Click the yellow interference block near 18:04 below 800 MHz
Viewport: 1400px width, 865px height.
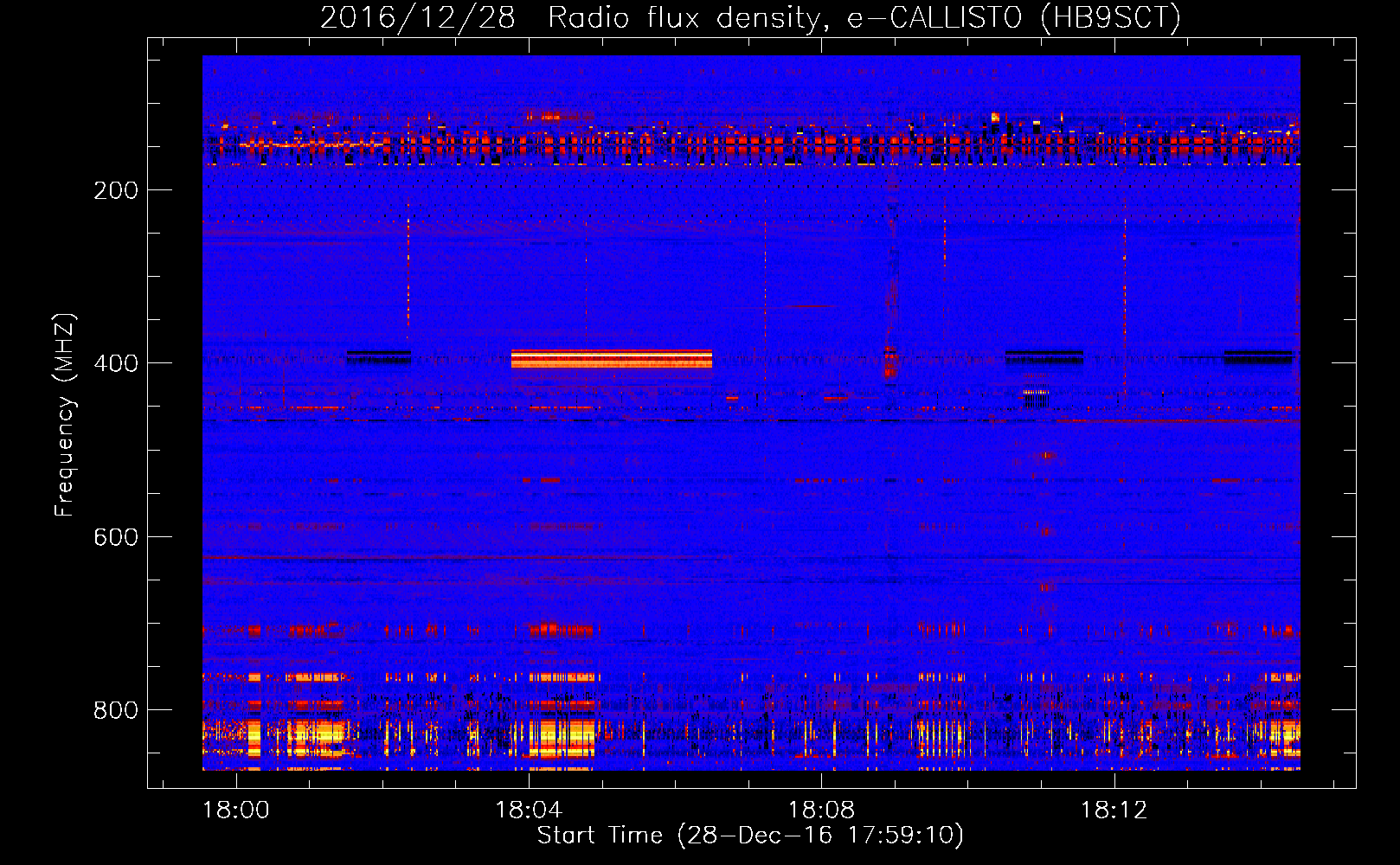tap(562, 738)
